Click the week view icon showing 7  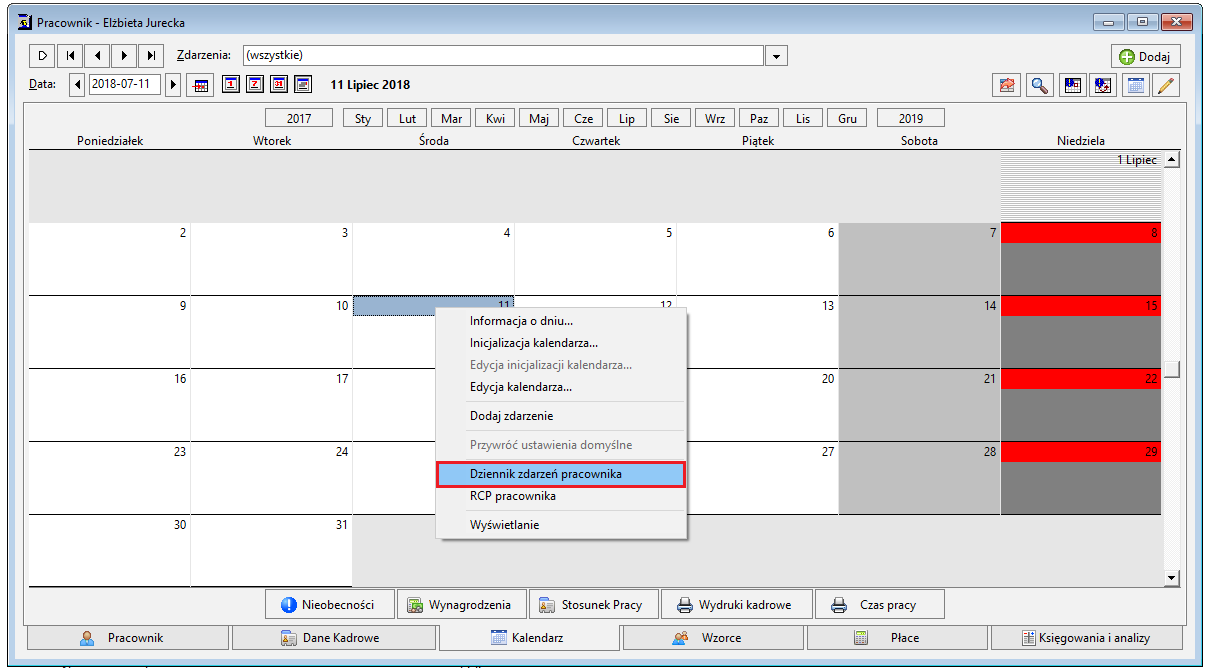coord(255,84)
